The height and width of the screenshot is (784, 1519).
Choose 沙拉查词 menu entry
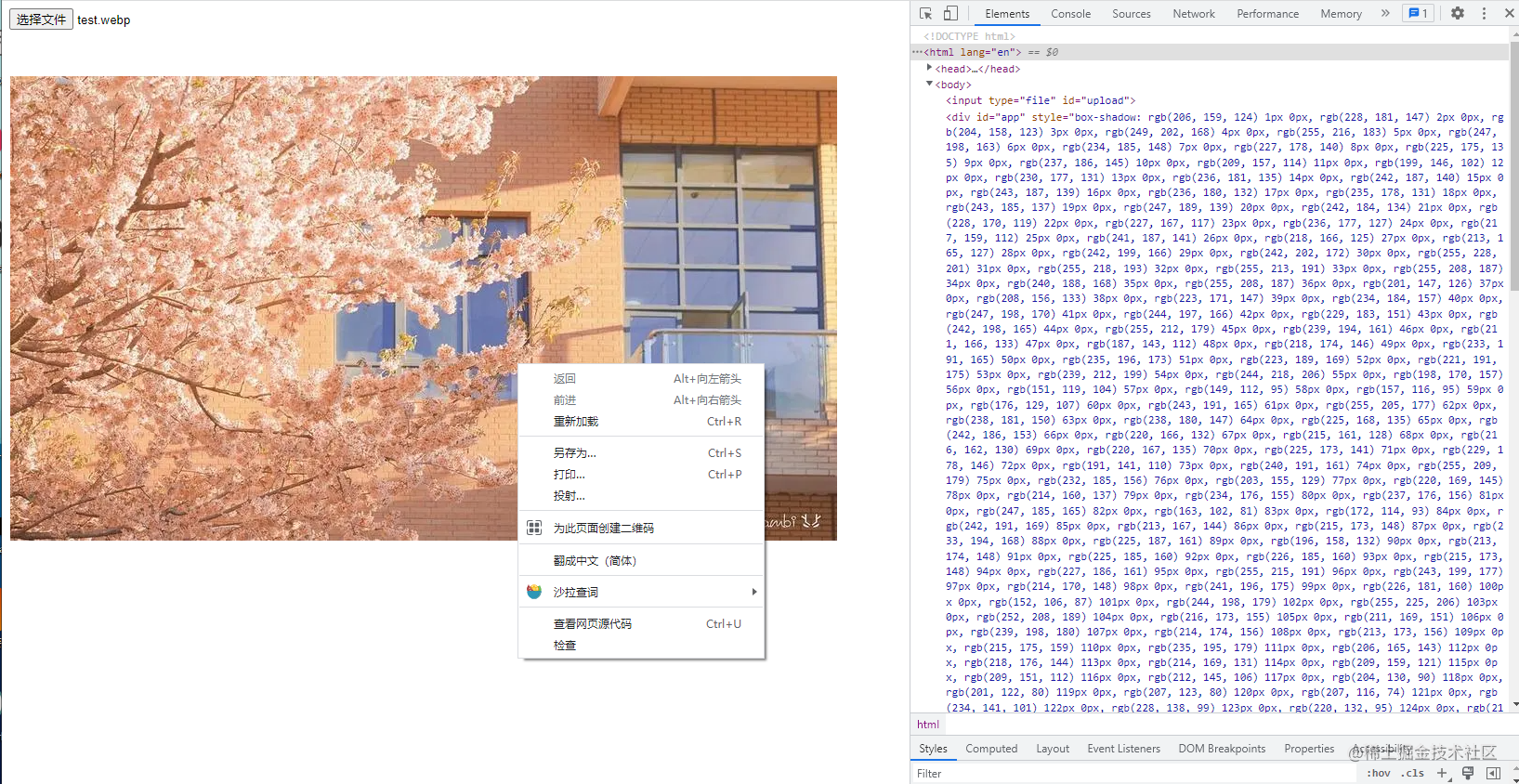(641, 592)
